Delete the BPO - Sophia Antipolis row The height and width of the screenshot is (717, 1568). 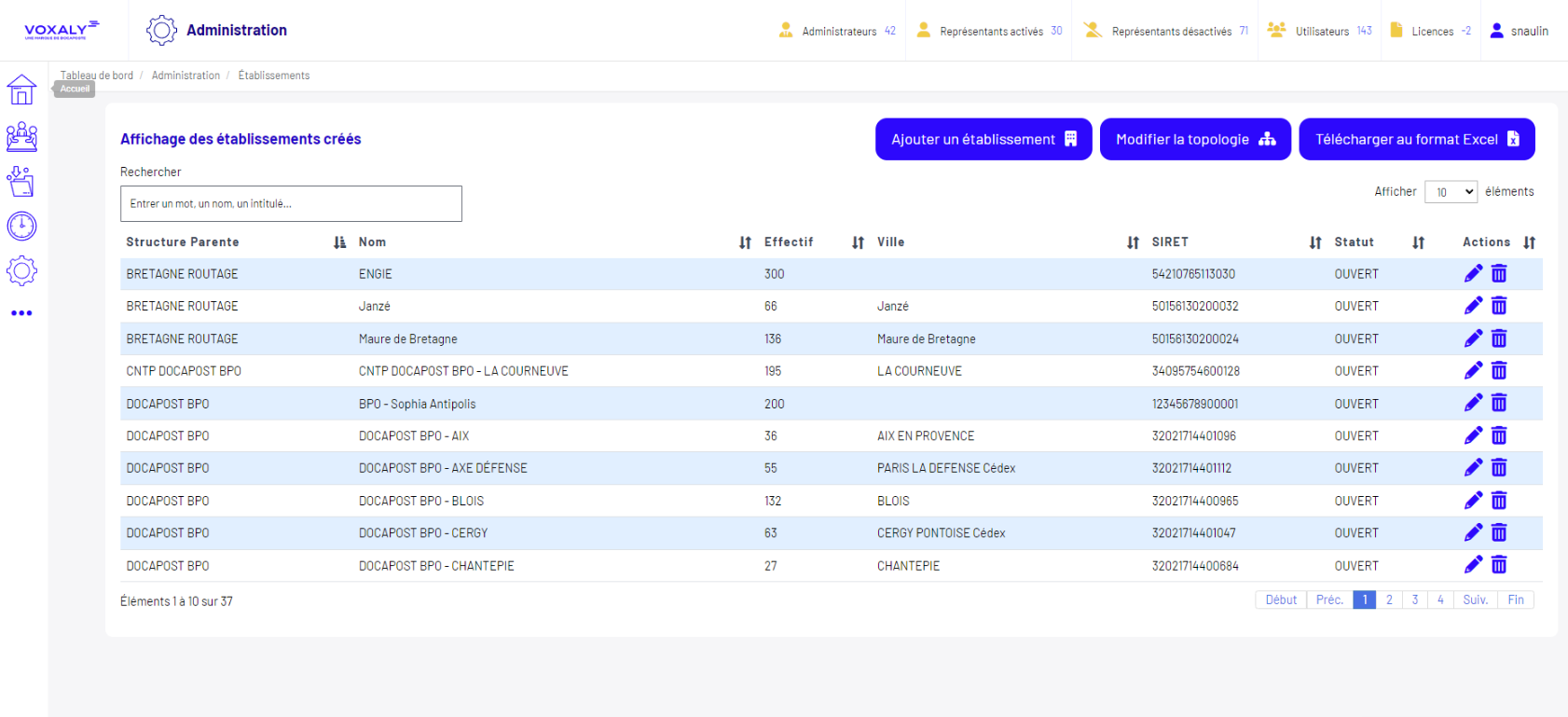(1499, 403)
